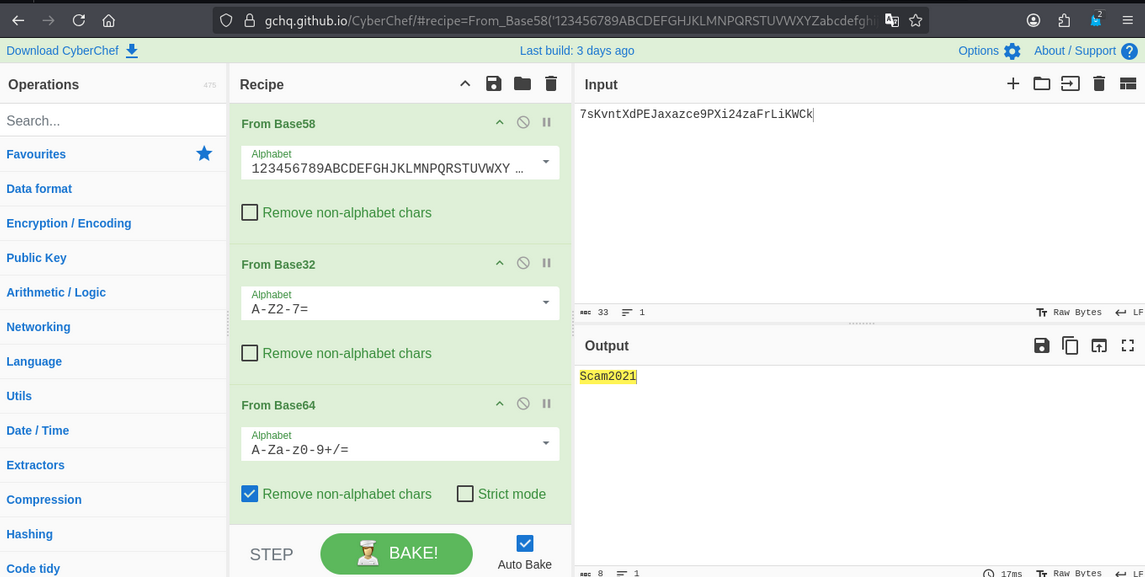Disable the From Base32 operation
The width and height of the screenshot is (1145, 577).
(x=523, y=264)
